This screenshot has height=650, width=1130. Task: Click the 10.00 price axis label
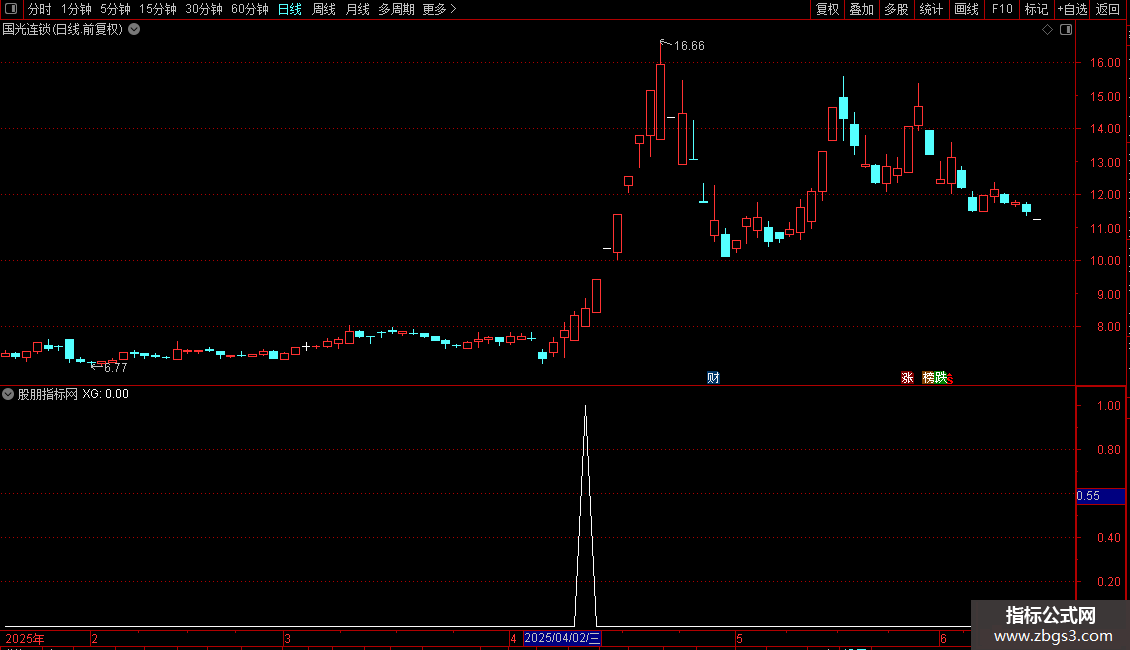tap(1105, 261)
